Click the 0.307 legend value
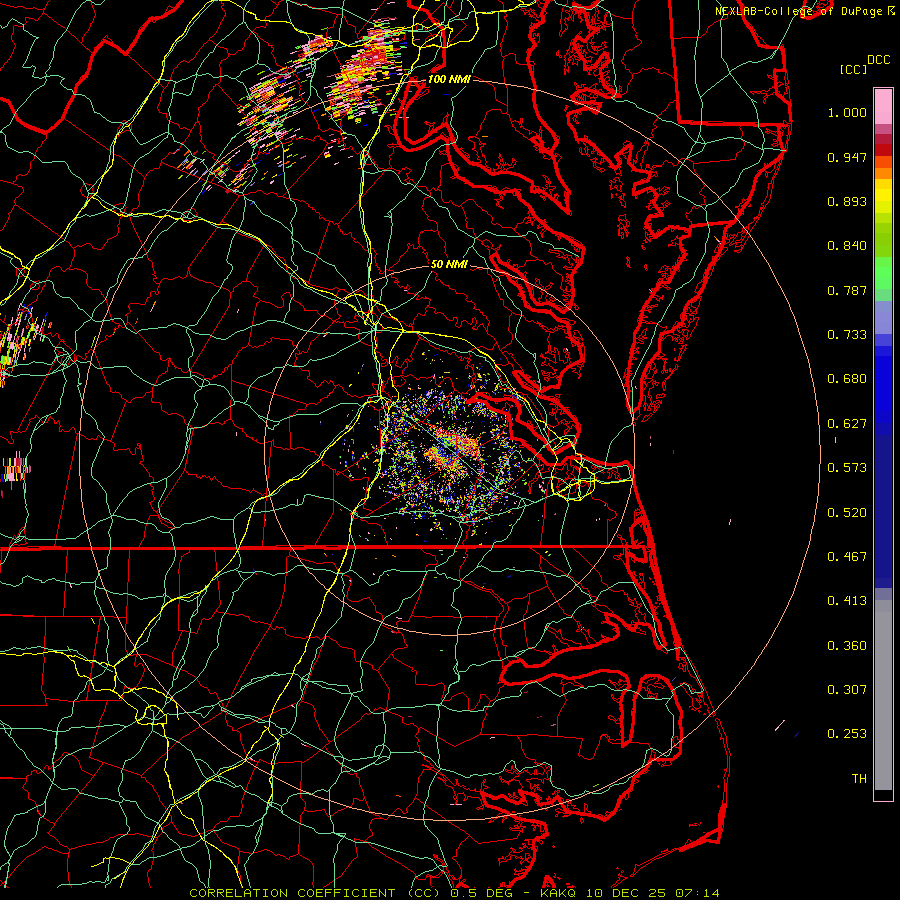The image size is (900, 900). [847, 690]
